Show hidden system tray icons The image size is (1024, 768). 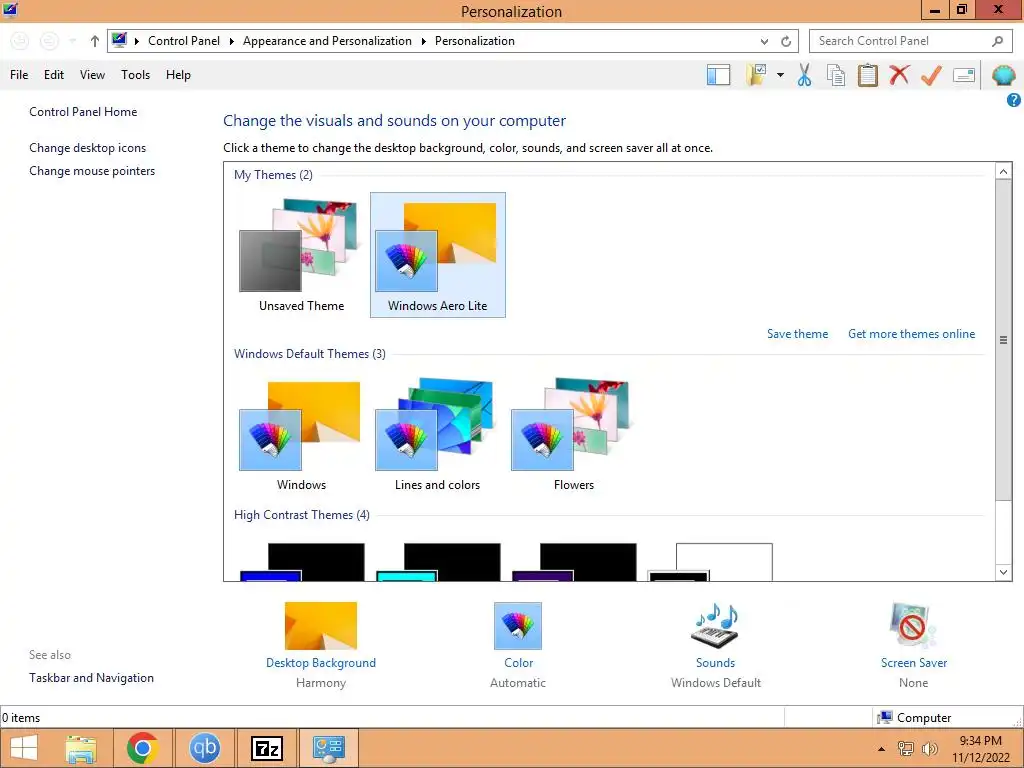[x=882, y=749]
